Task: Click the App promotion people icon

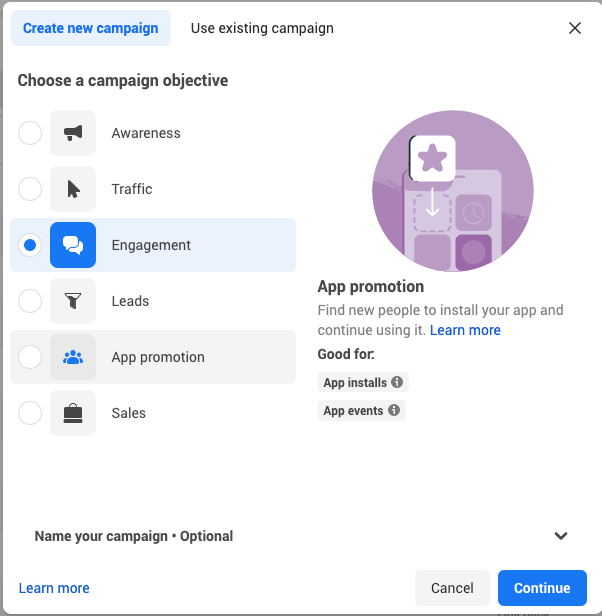Action: (73, 357)
